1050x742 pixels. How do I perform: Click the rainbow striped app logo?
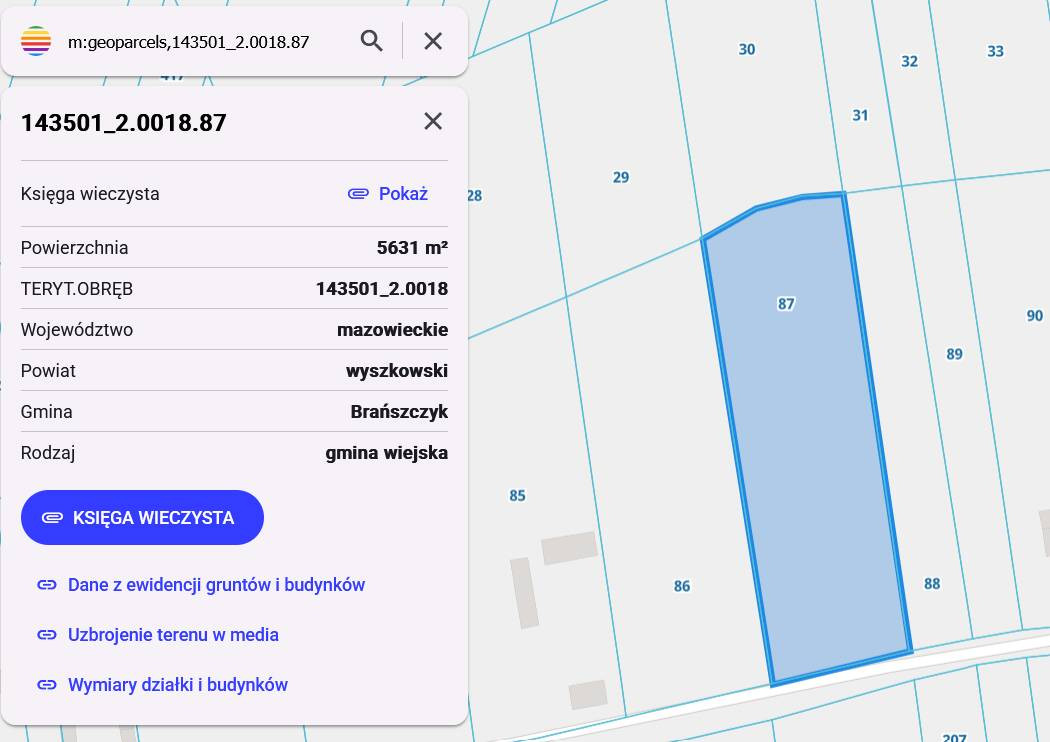[x=36, y=41]
